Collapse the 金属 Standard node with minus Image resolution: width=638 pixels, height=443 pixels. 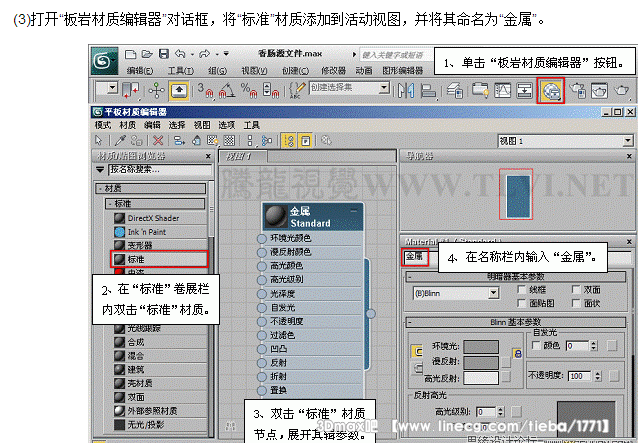(354, 211)
